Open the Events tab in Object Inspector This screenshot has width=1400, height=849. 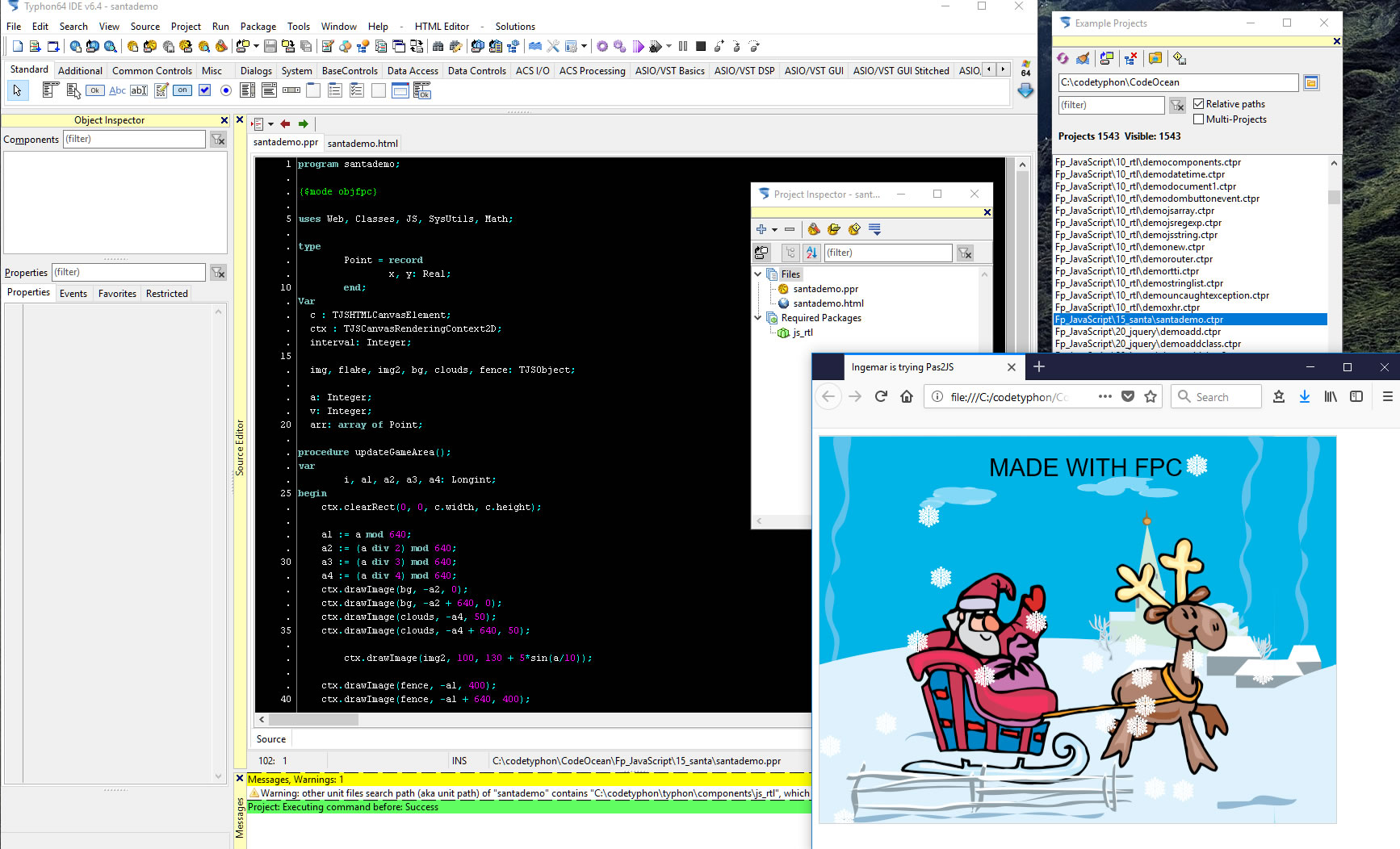click(73, 293)
